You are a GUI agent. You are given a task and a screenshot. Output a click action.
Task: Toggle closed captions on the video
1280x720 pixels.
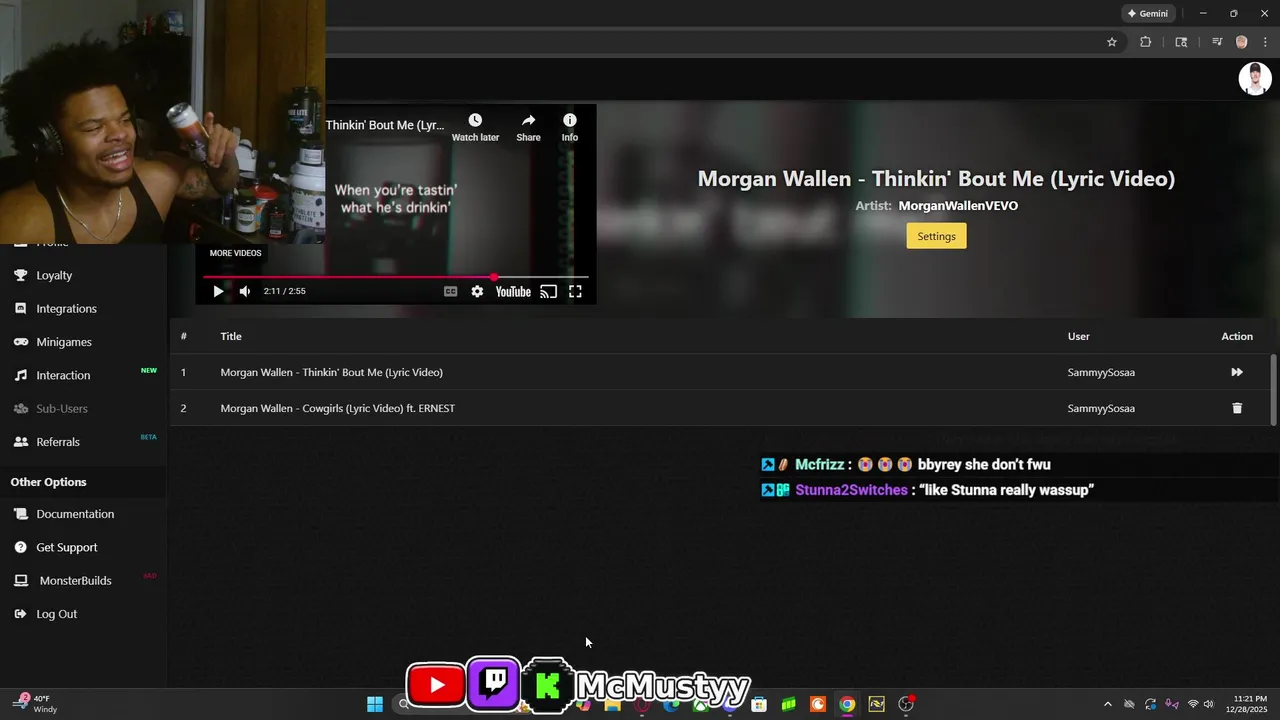450,292
